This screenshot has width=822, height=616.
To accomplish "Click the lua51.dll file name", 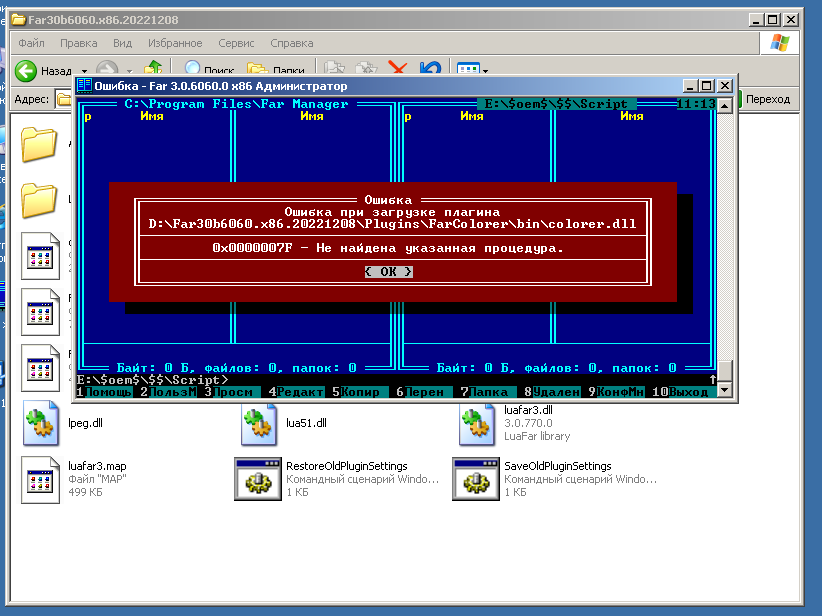I will (x=306, y=423).
